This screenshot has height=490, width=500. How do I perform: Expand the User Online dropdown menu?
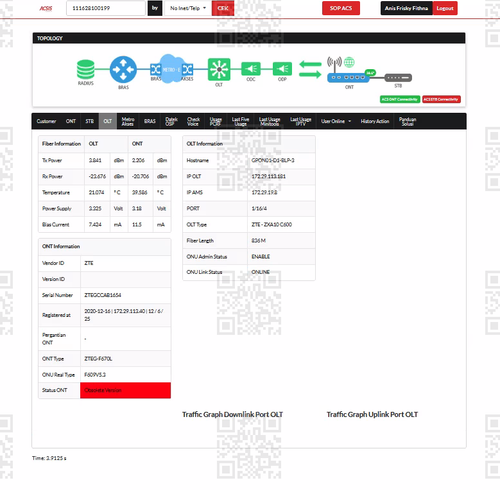click(x=336, y=121)
